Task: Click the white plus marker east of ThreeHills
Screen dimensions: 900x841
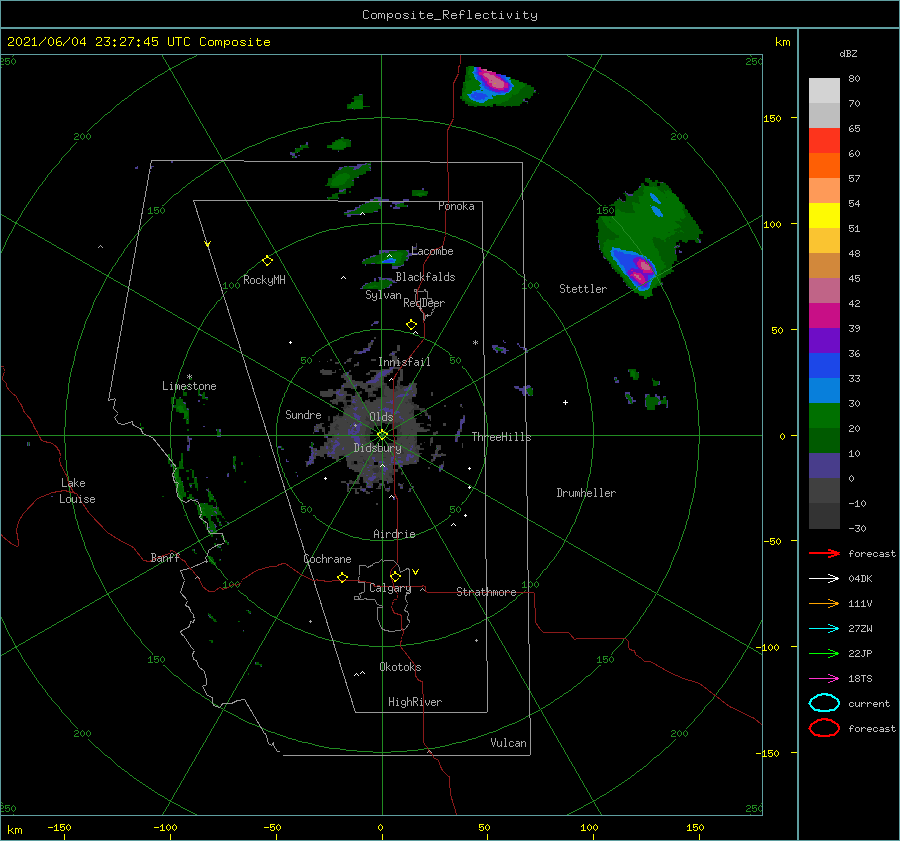Action: (x=565, y=402)
